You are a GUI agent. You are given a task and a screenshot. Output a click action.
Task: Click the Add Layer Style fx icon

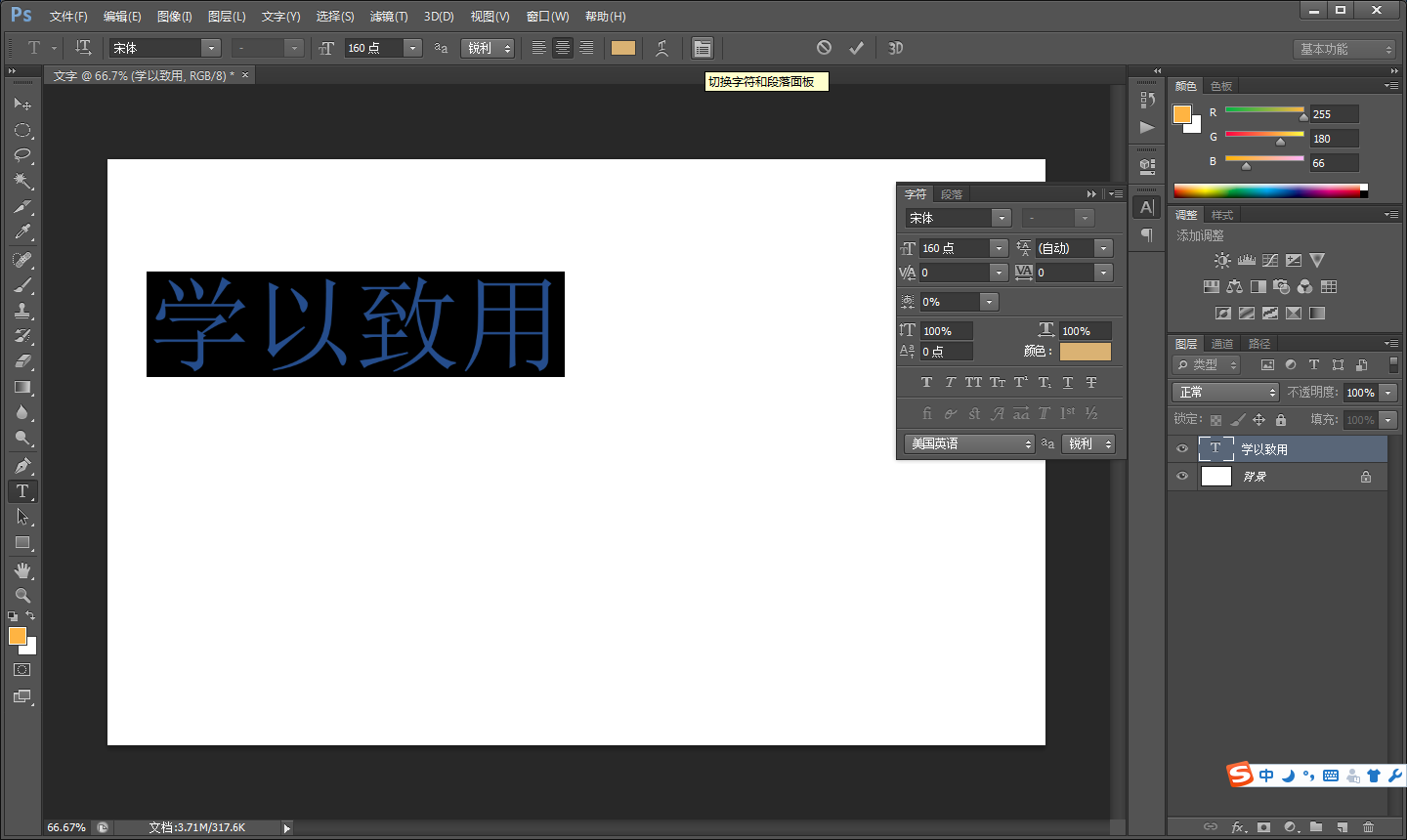(x=1239, y=827)
